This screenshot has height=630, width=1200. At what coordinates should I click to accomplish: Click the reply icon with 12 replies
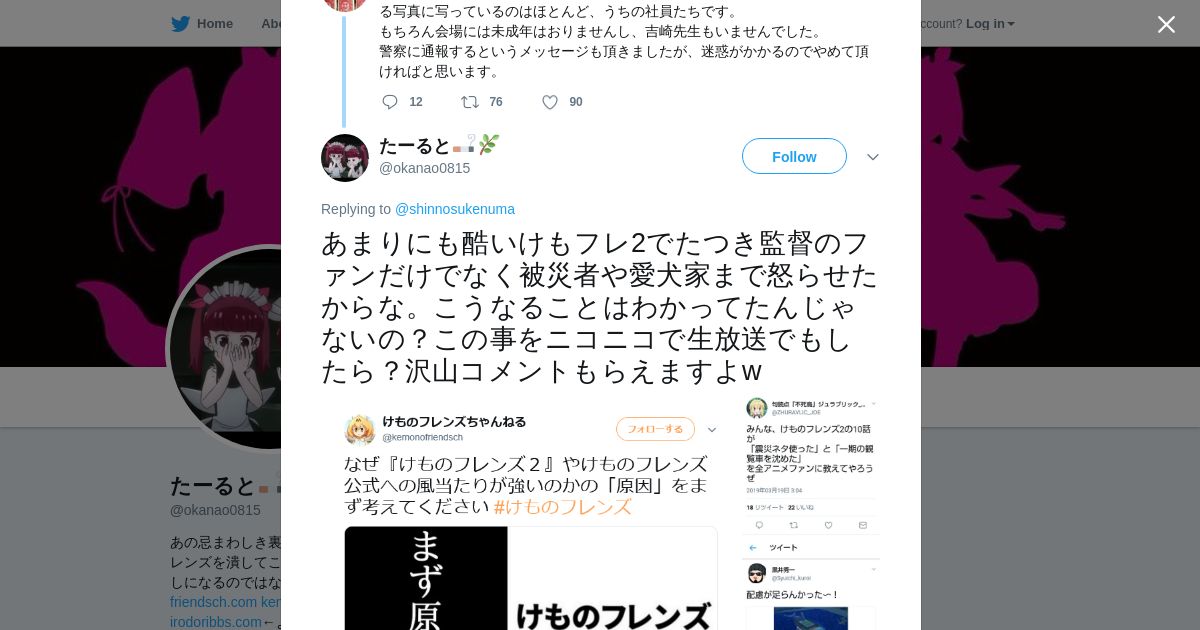390,102
